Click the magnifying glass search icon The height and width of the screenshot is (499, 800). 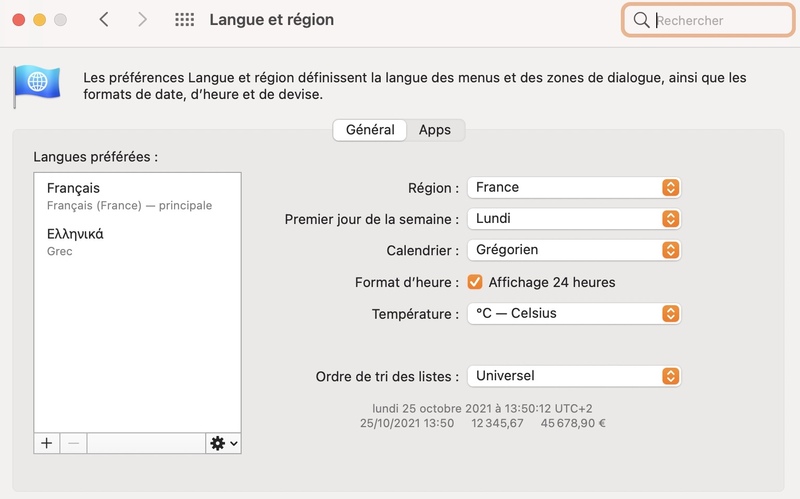(641, 20)
